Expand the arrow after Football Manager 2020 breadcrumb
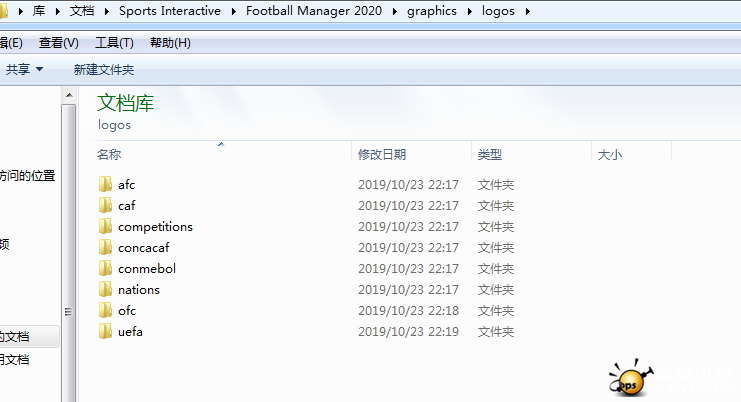The image size is (741, 402). [x=395, y=11]
